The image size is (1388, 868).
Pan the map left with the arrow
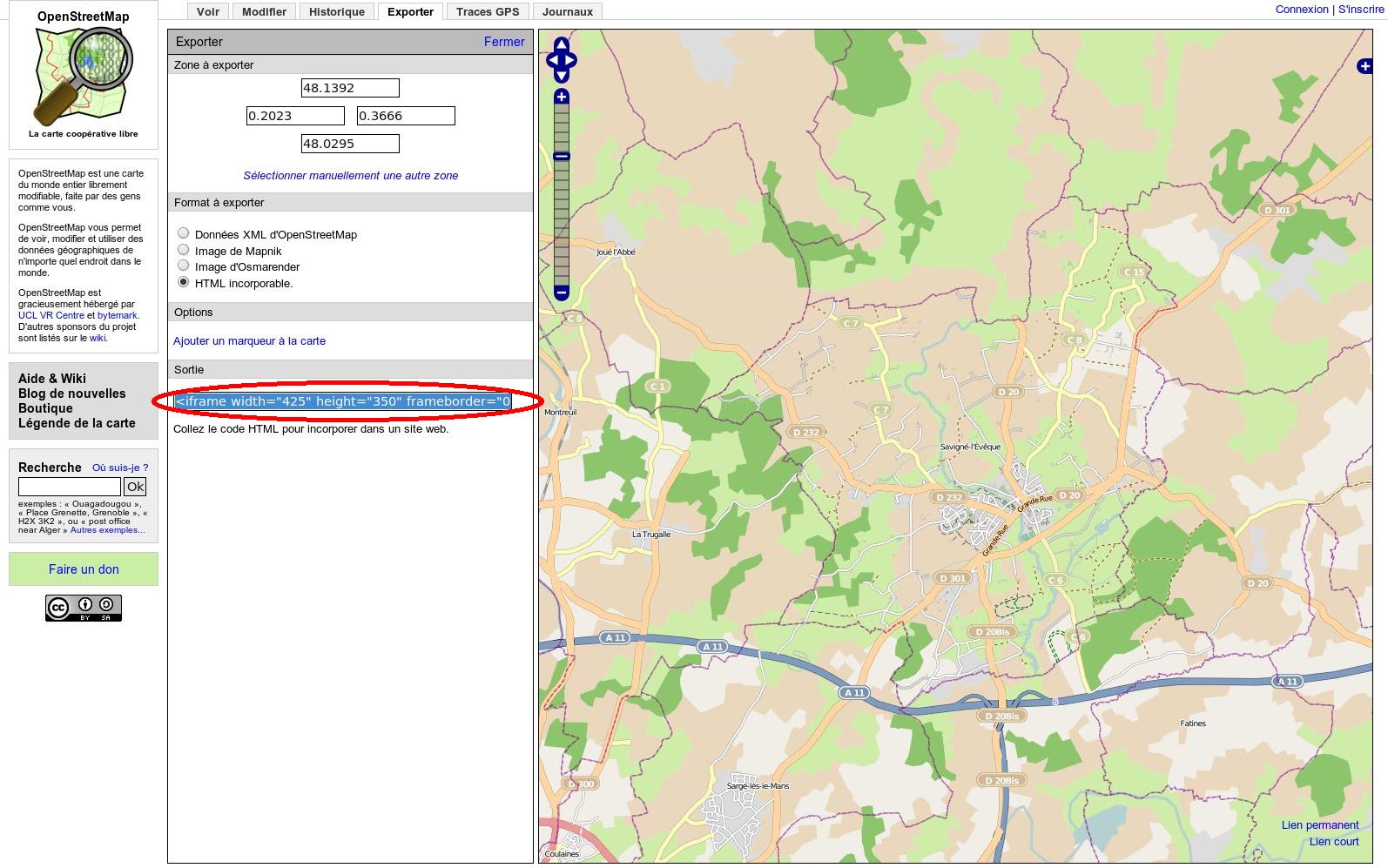pyautogui.click(x=553, y=60)
